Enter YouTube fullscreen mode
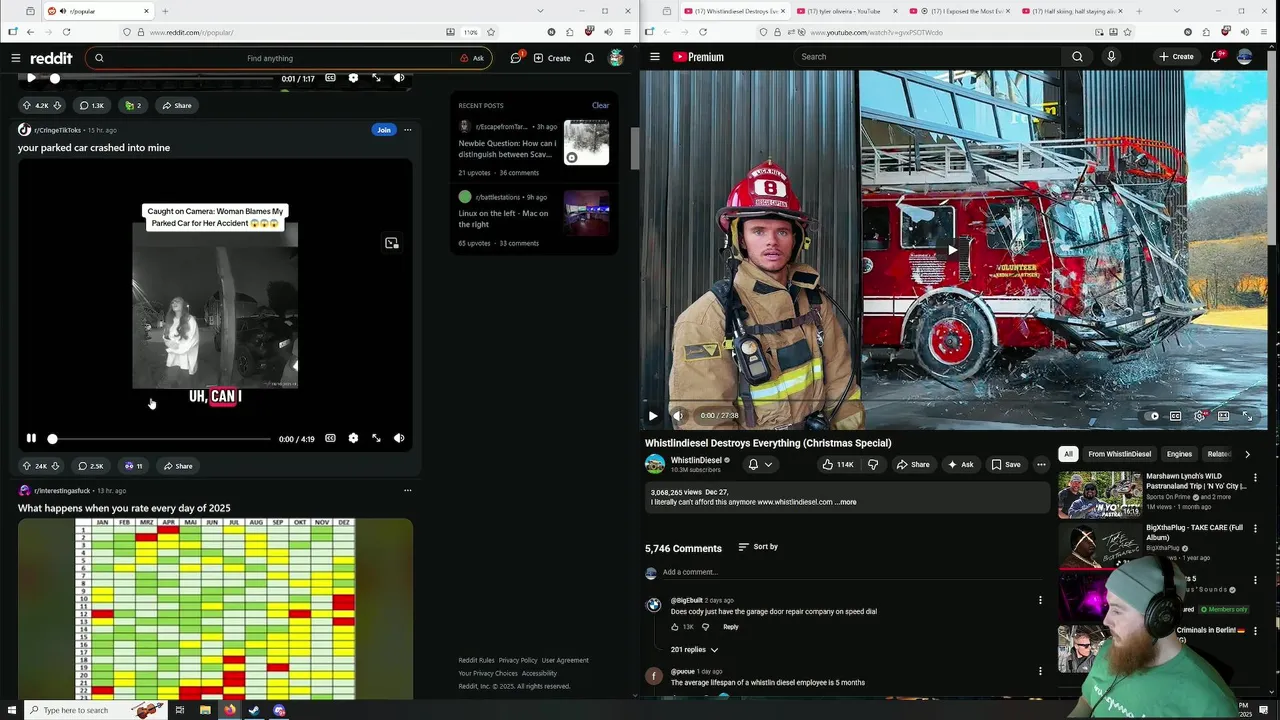Screen dimensions: 1280x720 1247,416
